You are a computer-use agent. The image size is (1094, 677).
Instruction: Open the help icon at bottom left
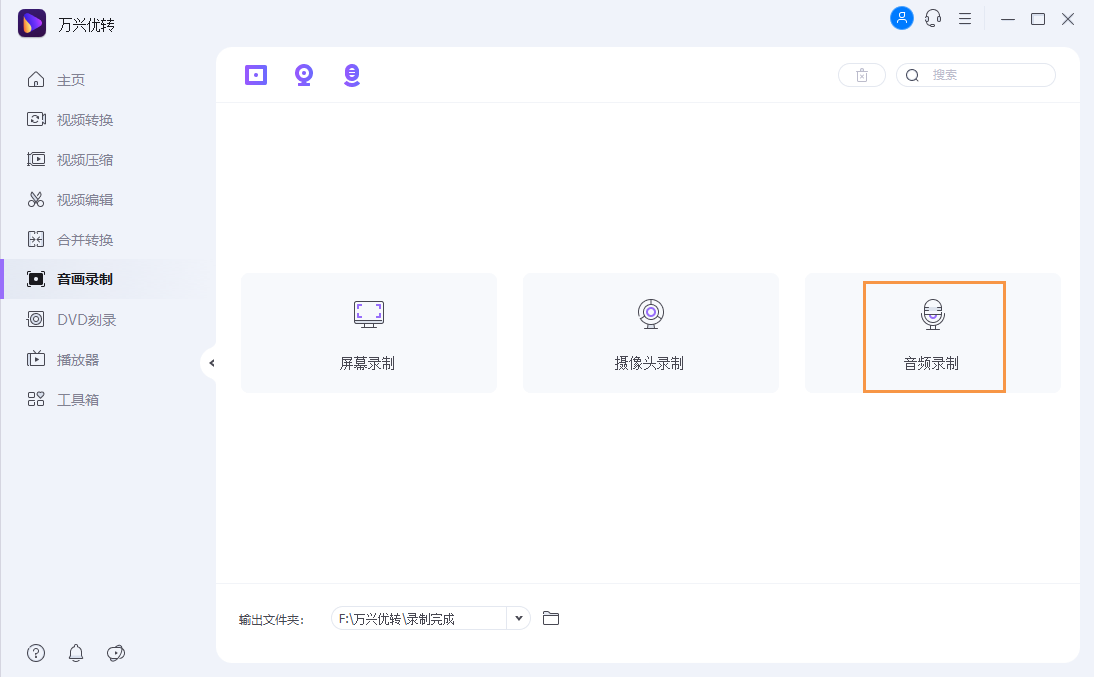click(x=35, y=653)
